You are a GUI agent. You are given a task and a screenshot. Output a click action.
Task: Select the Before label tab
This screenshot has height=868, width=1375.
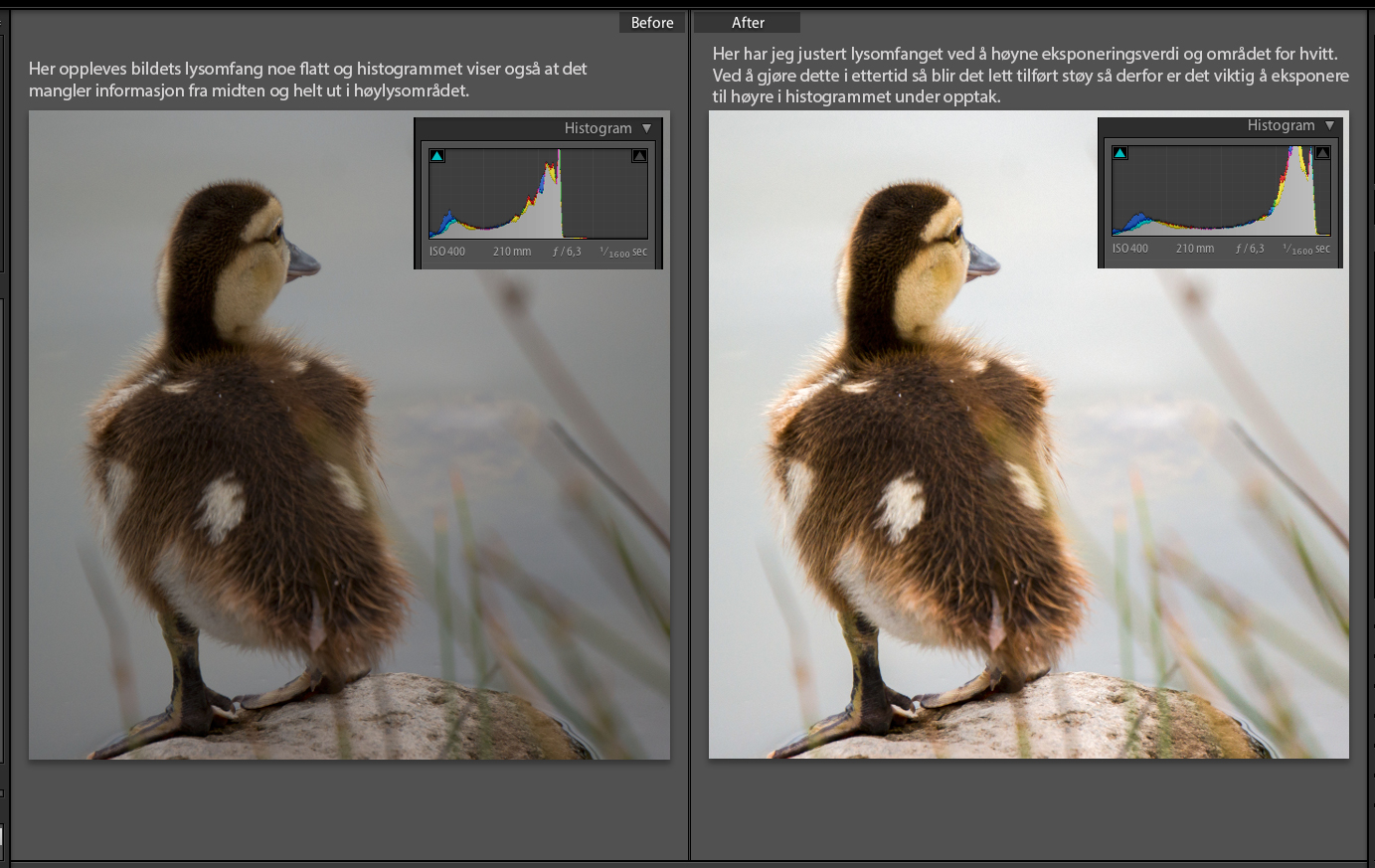pyautogui.click(x=651, y=23)
